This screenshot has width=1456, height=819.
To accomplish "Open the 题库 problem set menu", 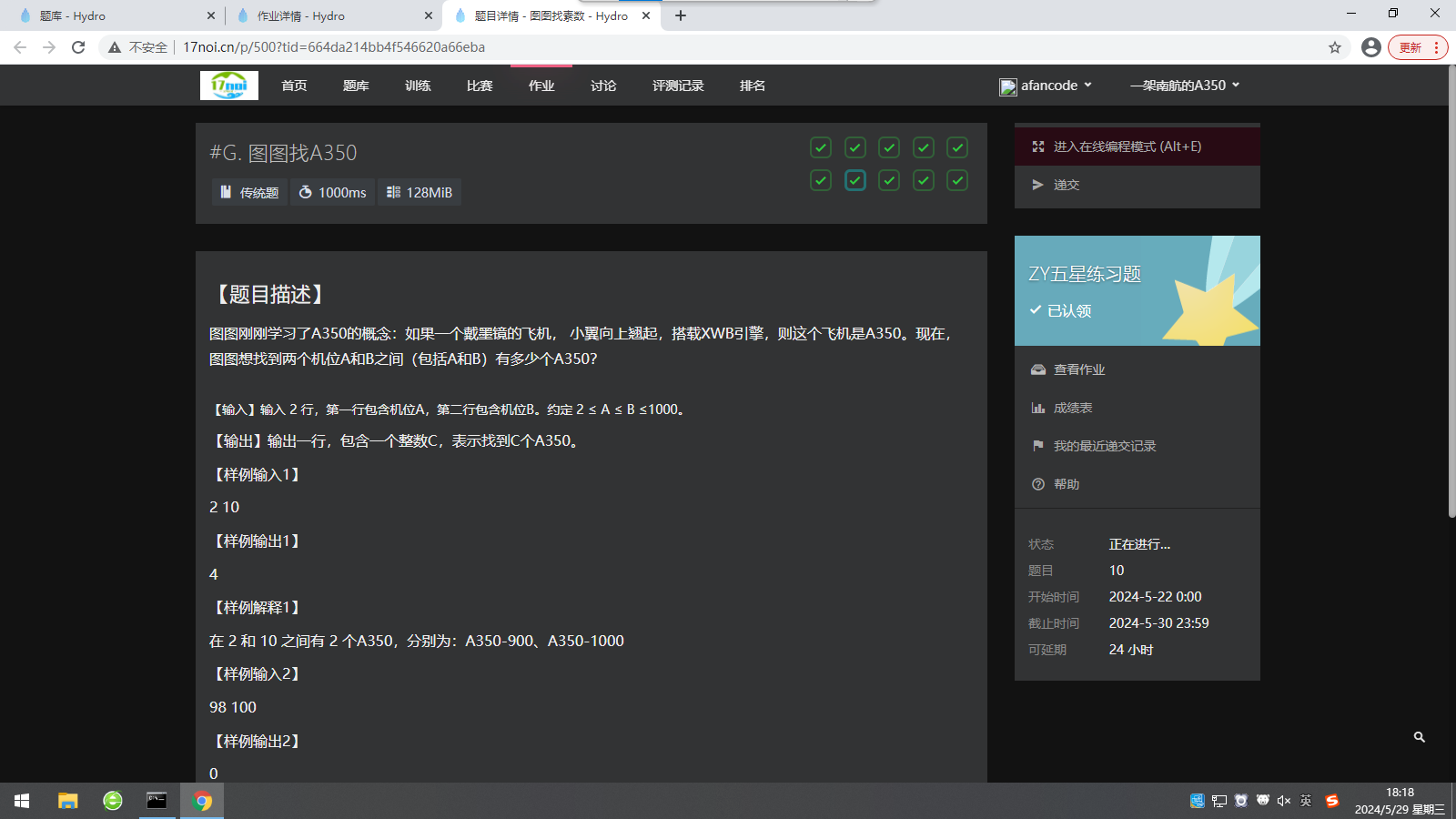I will pyautogui.click(x=356, y=86).
